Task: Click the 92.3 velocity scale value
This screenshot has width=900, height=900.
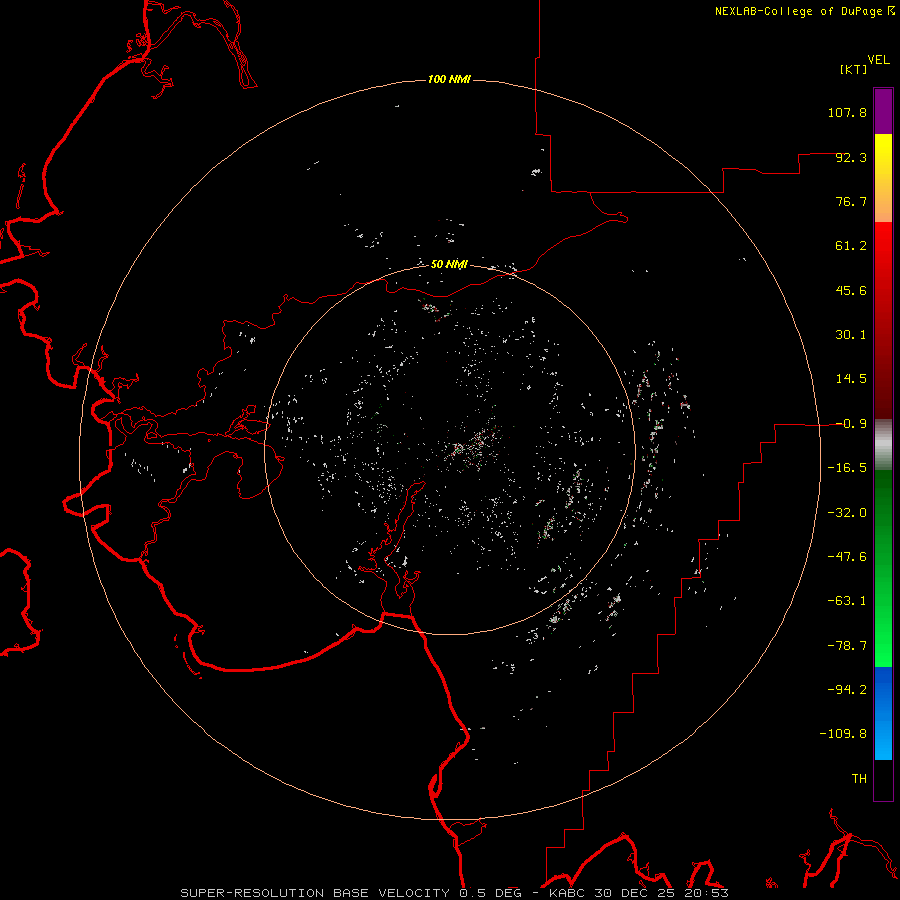Action: (851, 157)
